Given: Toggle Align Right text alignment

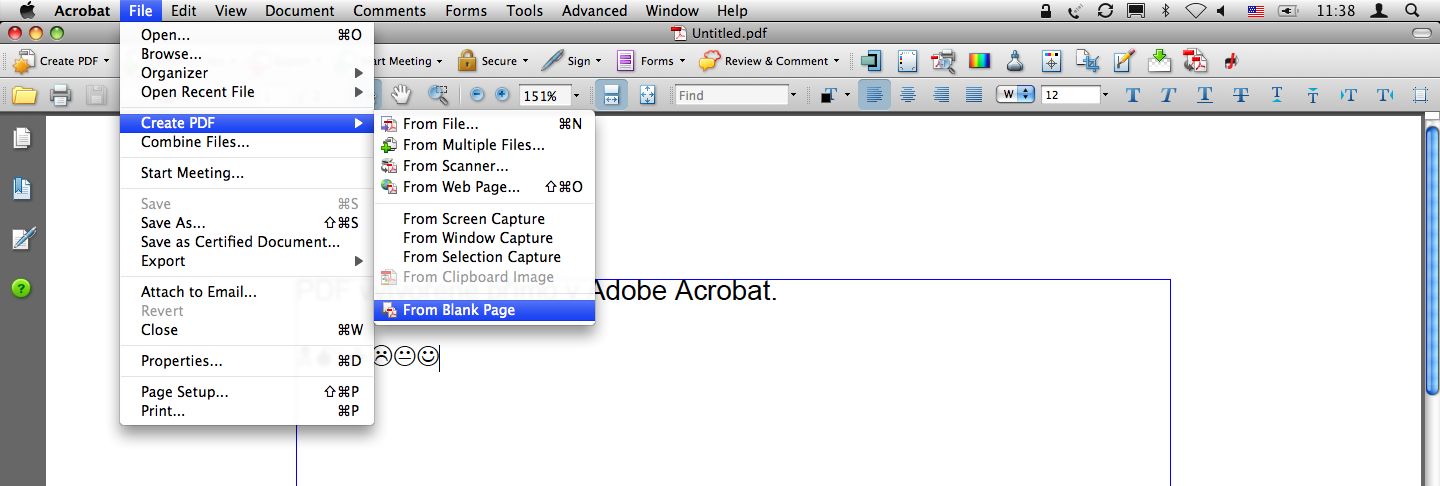Looking at the screenshot, I should click(x=941, y=95).
